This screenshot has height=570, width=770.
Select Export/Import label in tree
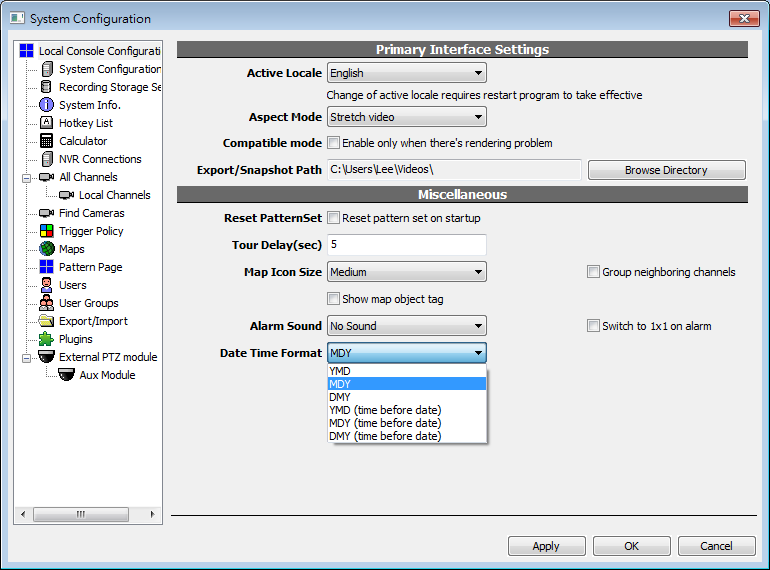93,321
